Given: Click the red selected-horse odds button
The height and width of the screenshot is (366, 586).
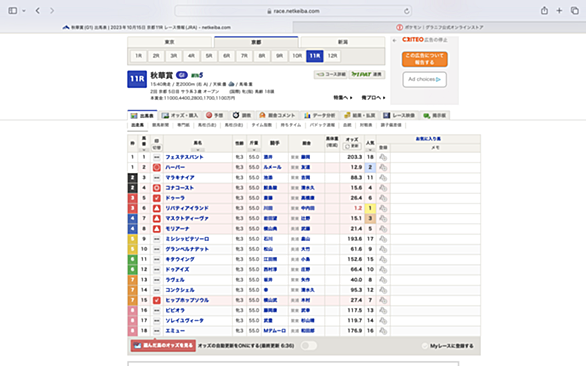Looking at the screenshot, I should tap(163, 345).
